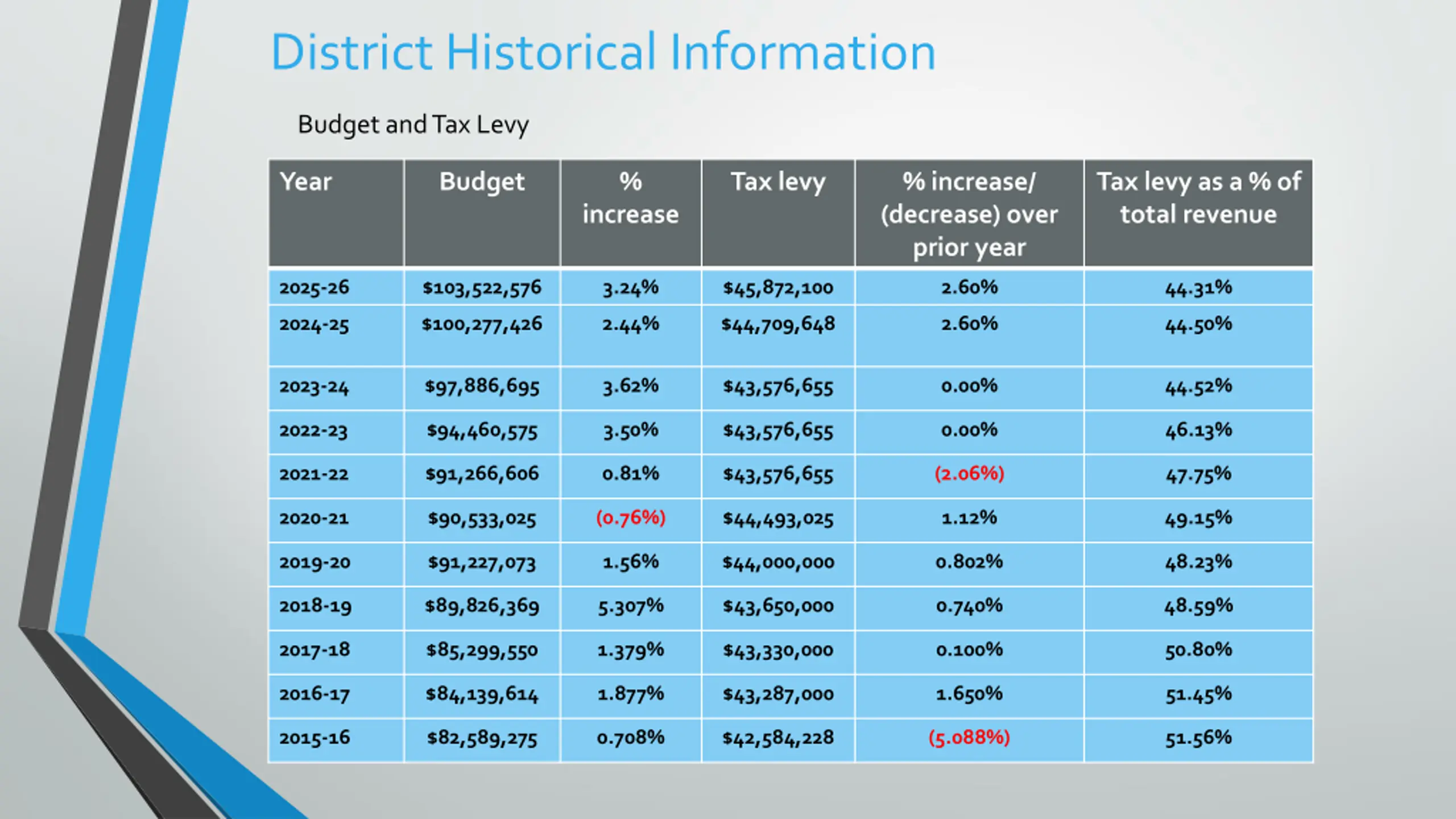
Task: Select the $103,522,576 budget cell
Action: [x=482, y=287]
